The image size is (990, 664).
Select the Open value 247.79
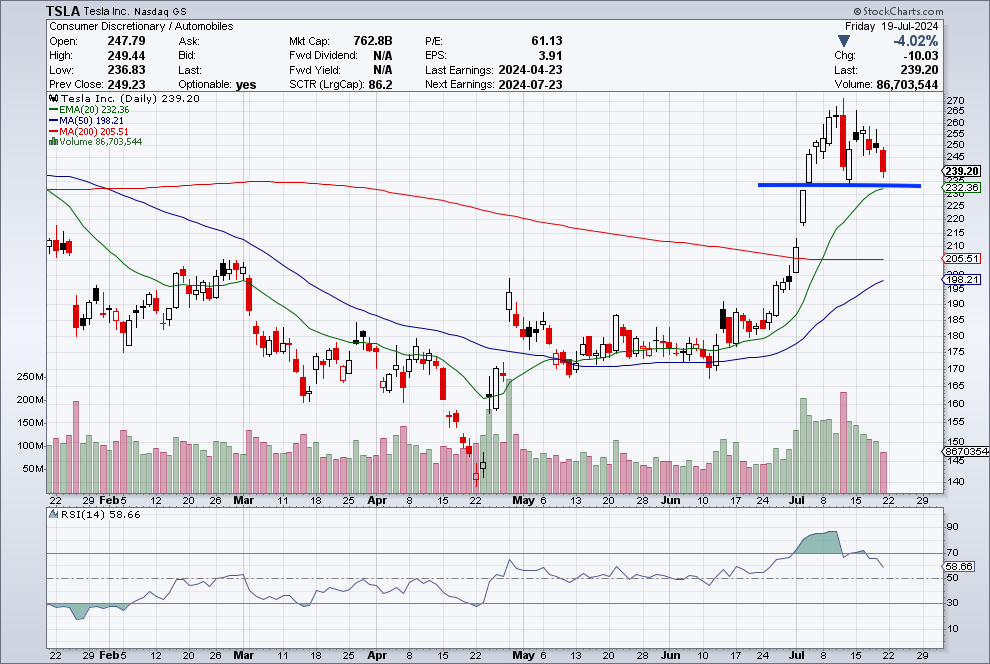click(x=126, y=40)
